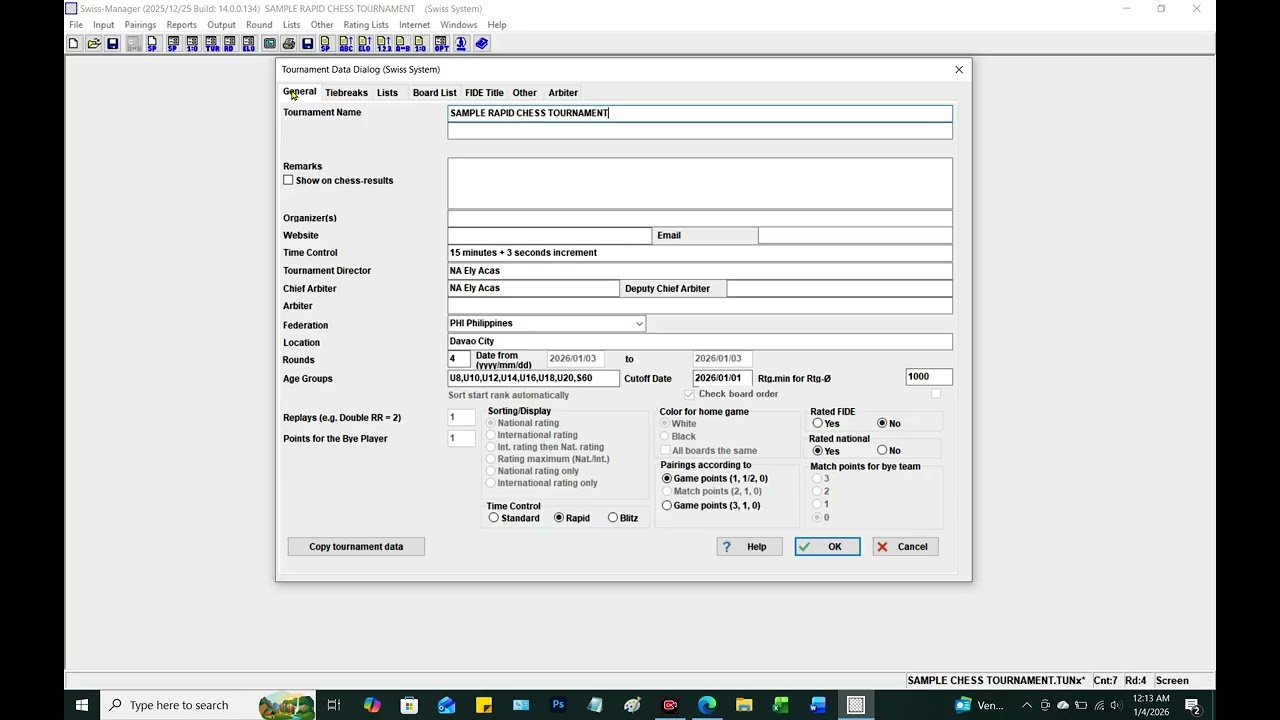
Task: Switch to the Tiebreaks tab
Action: point(346,93)
